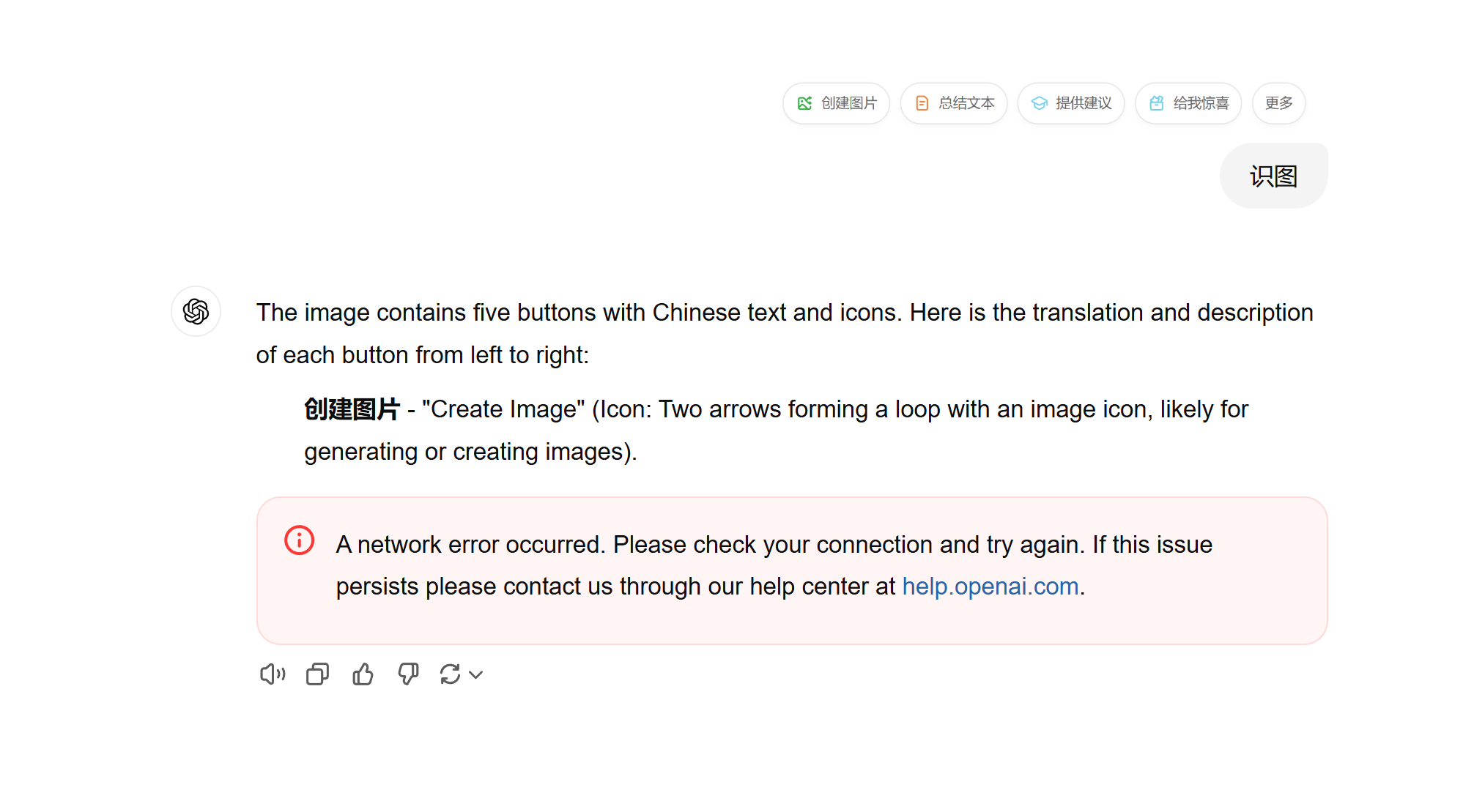Click the network error message text
1463x812 pixels.
(x=774, y=545)
